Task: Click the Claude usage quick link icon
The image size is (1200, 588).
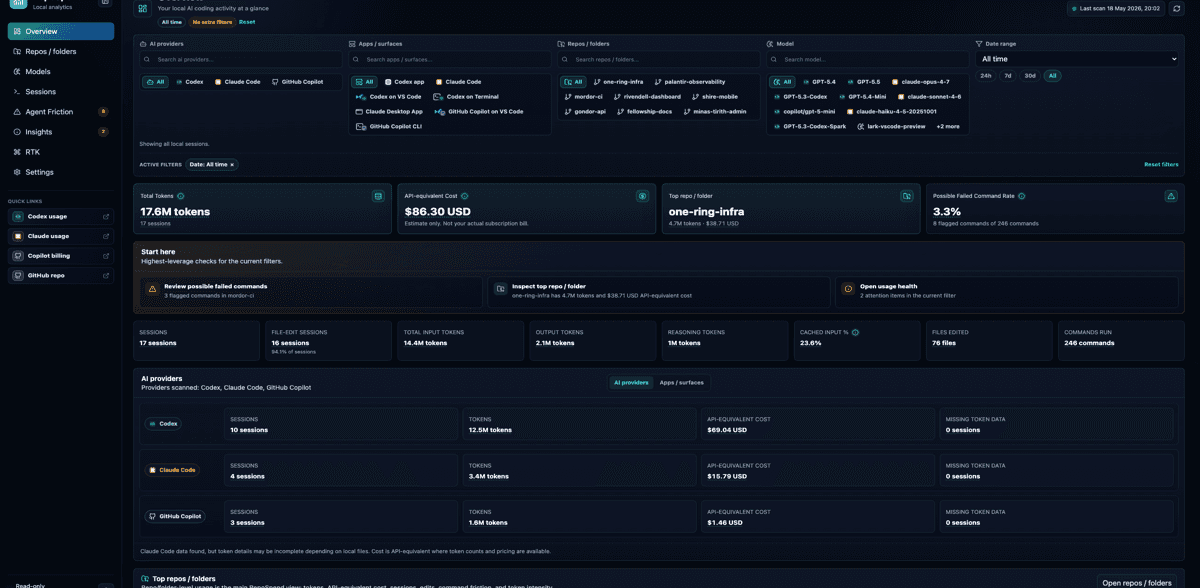Action: point(18,236)
